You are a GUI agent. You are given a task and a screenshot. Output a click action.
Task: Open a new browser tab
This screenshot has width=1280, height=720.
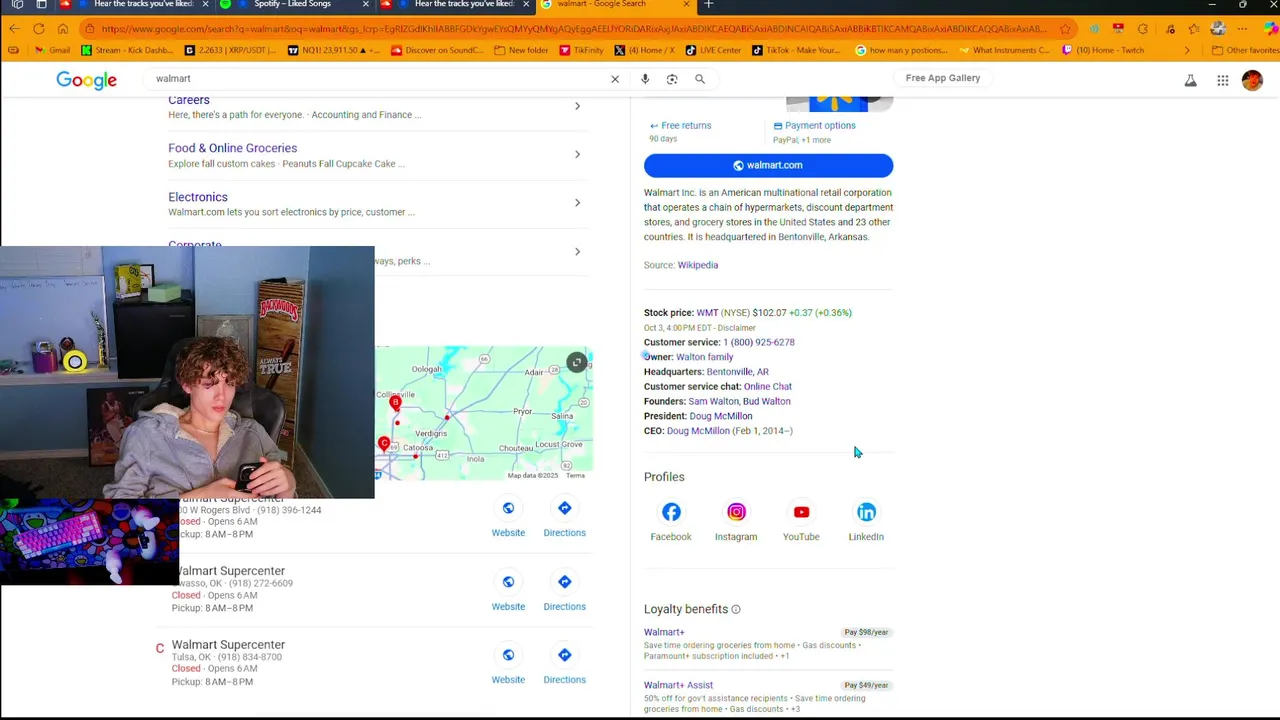[708, 5]
